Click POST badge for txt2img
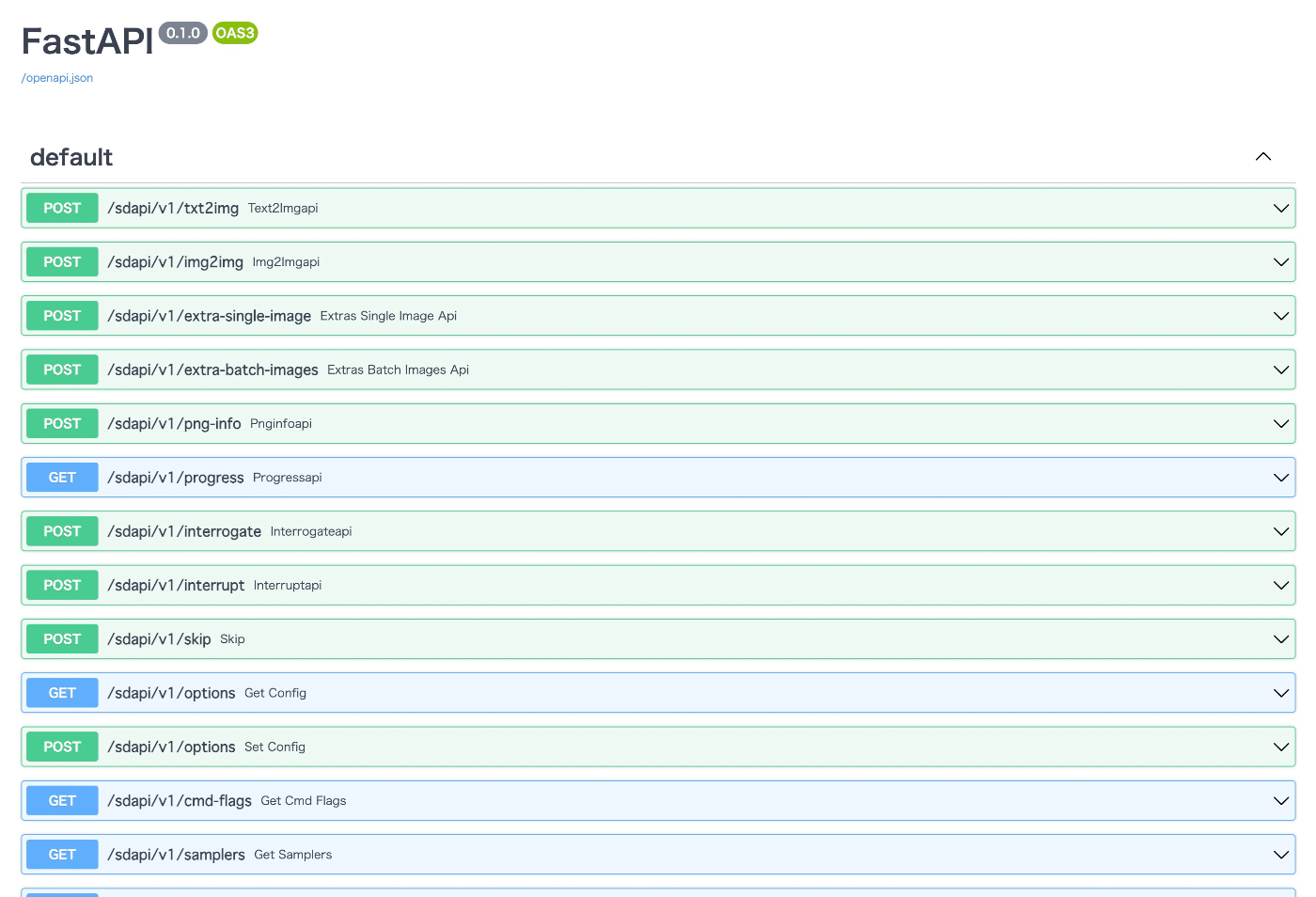Image resolution: width=1316 pixels, height=897 pixels. pyautogui.click(x=62, y=208)
